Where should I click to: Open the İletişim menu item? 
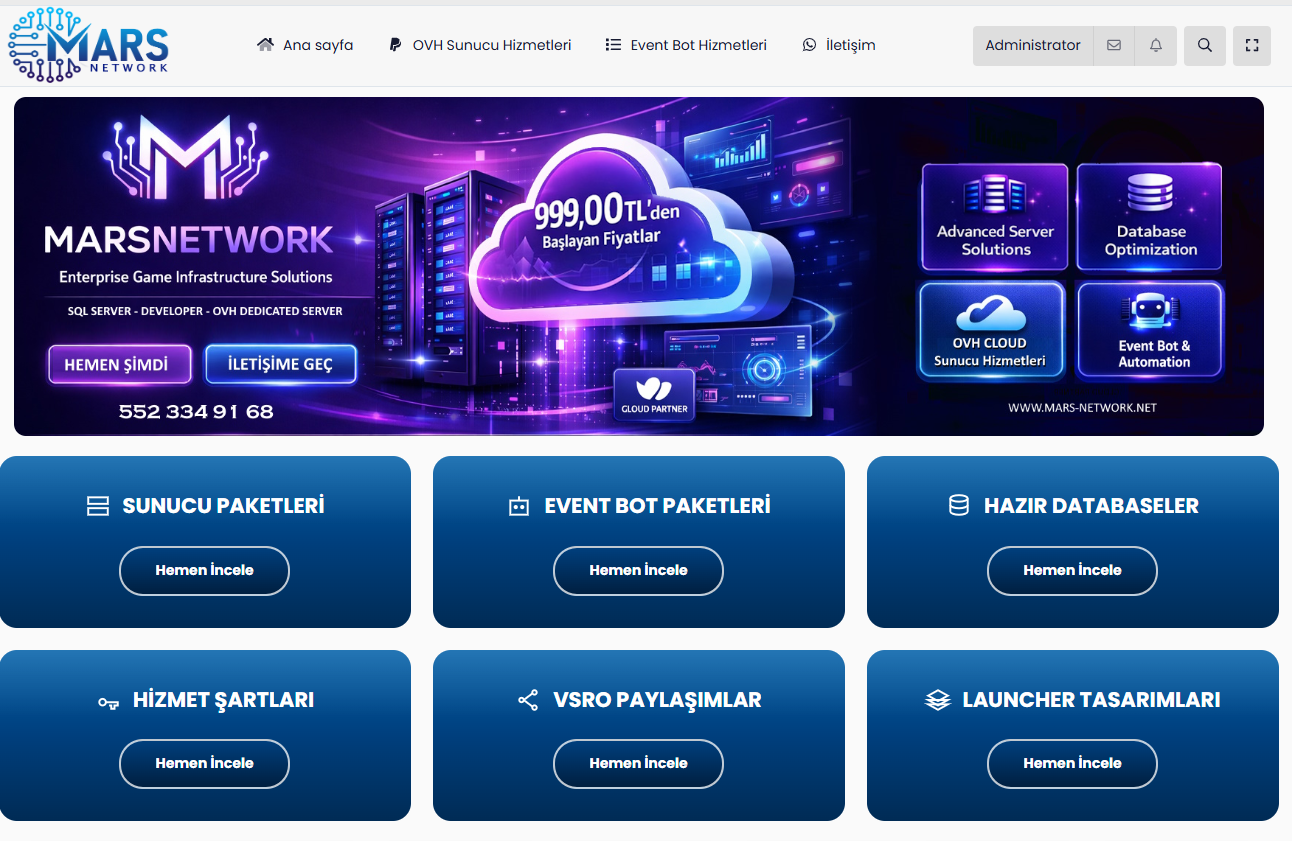tap(838, 45)
